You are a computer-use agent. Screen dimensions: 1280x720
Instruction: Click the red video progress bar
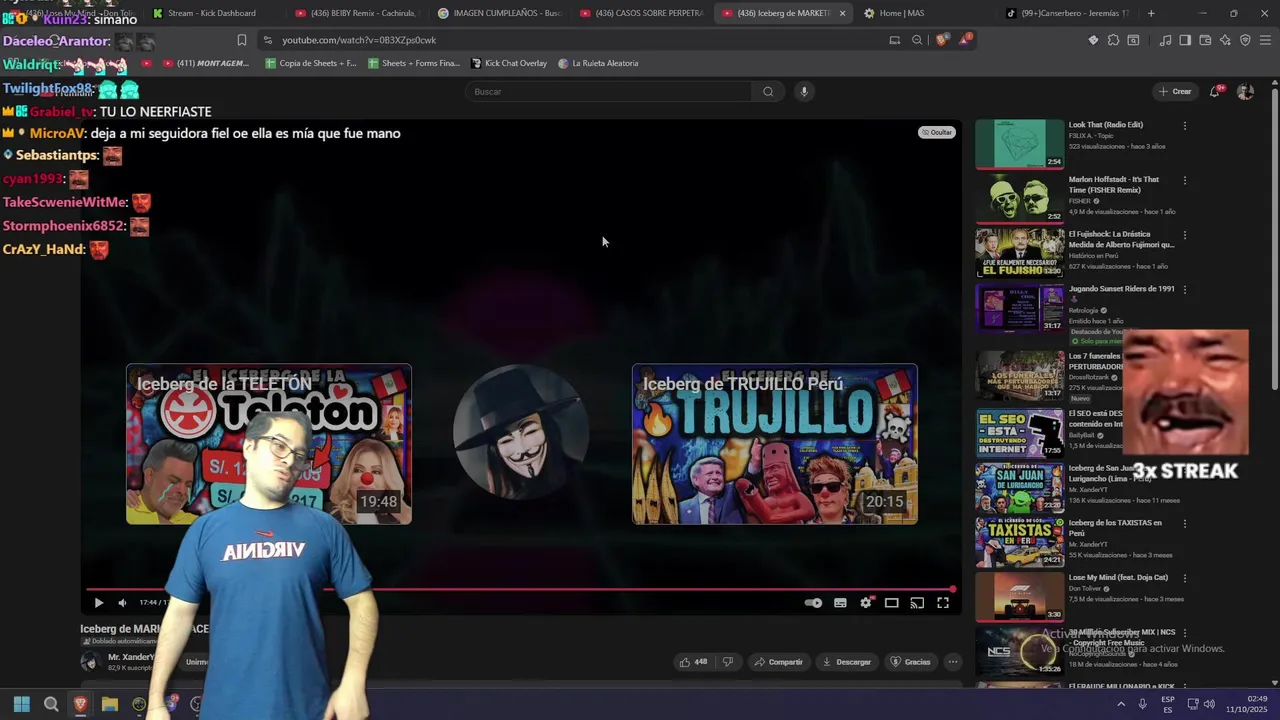point(520,589)
